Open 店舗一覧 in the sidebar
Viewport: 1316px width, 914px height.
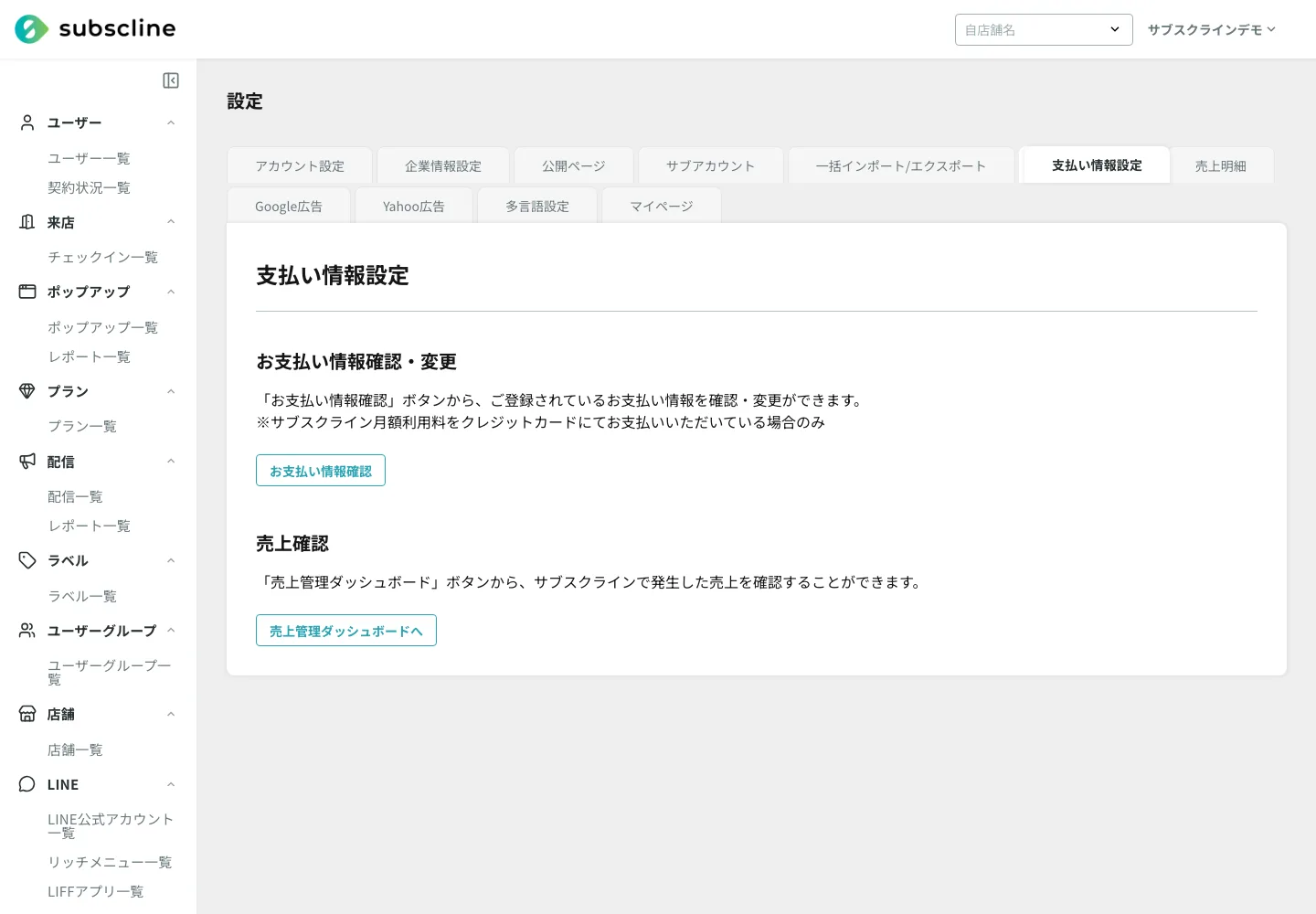pyautogui.click(x=75, y=749)
